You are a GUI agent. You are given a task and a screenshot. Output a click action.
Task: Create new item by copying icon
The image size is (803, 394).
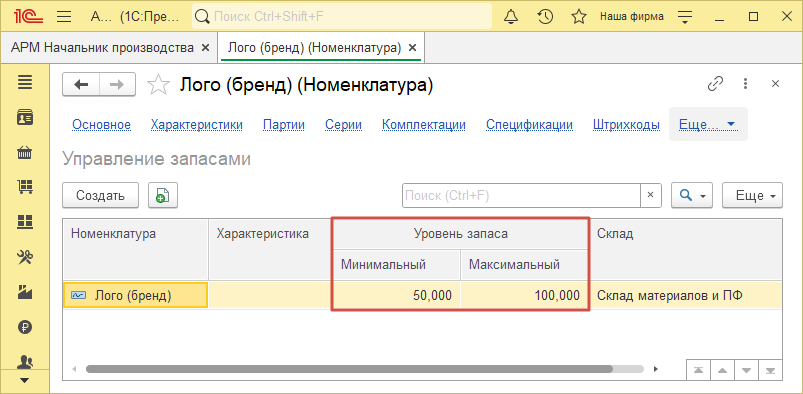pyautogui.click(x=163, y=195)
